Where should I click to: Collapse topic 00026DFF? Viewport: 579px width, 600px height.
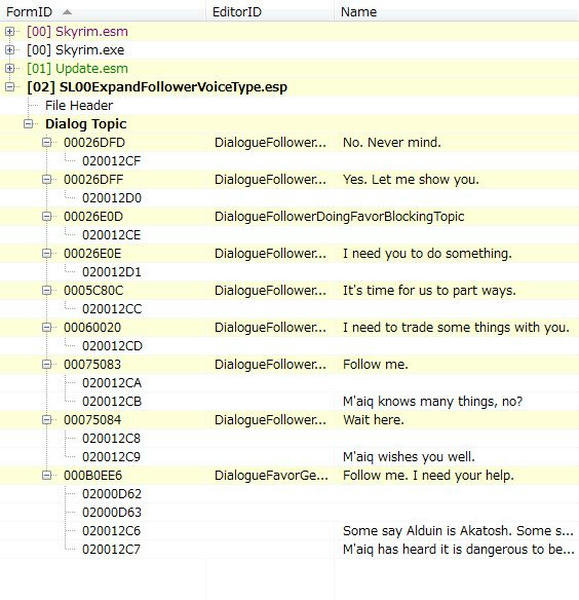[x=47, y=179]
